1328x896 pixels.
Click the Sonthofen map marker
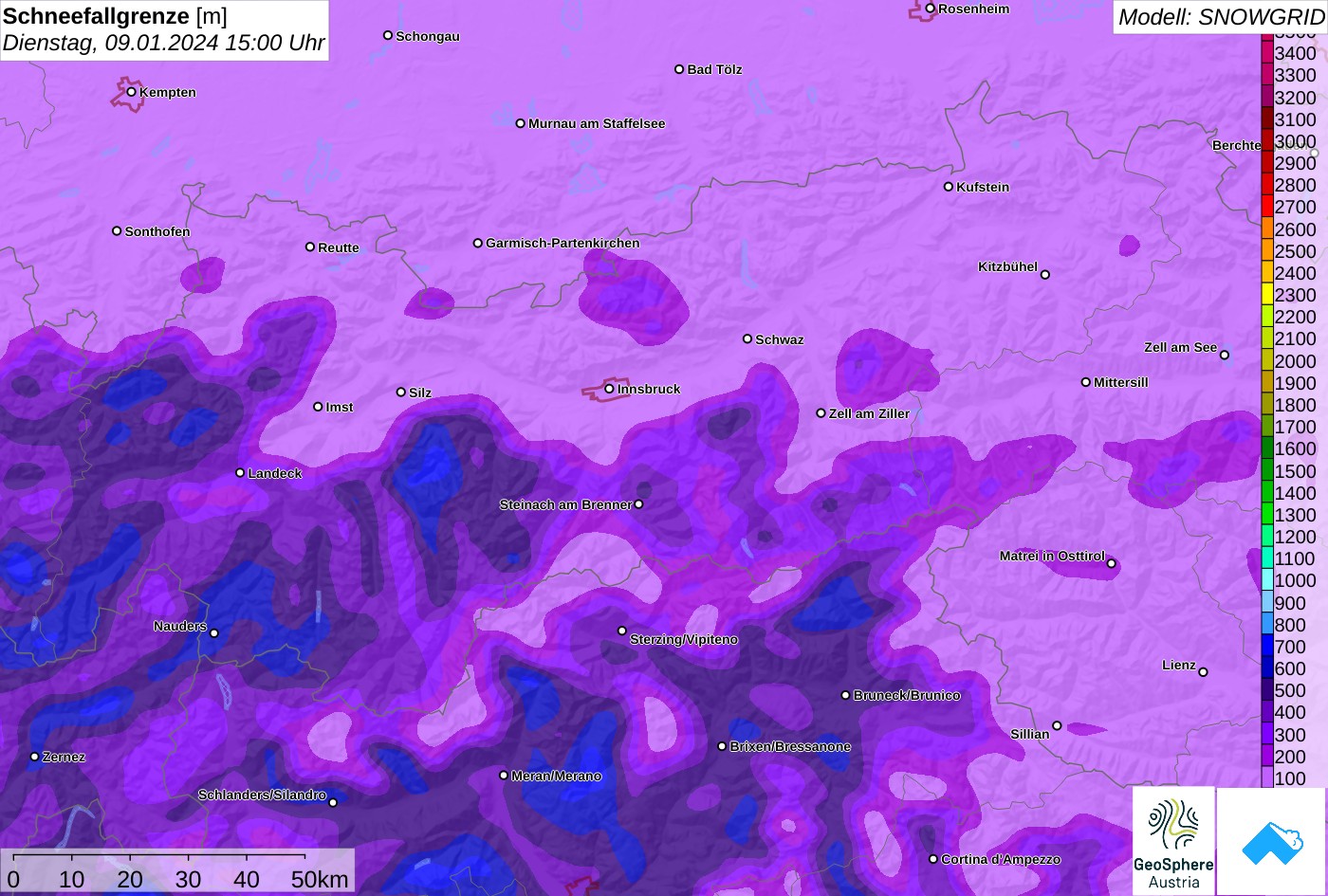118,230
